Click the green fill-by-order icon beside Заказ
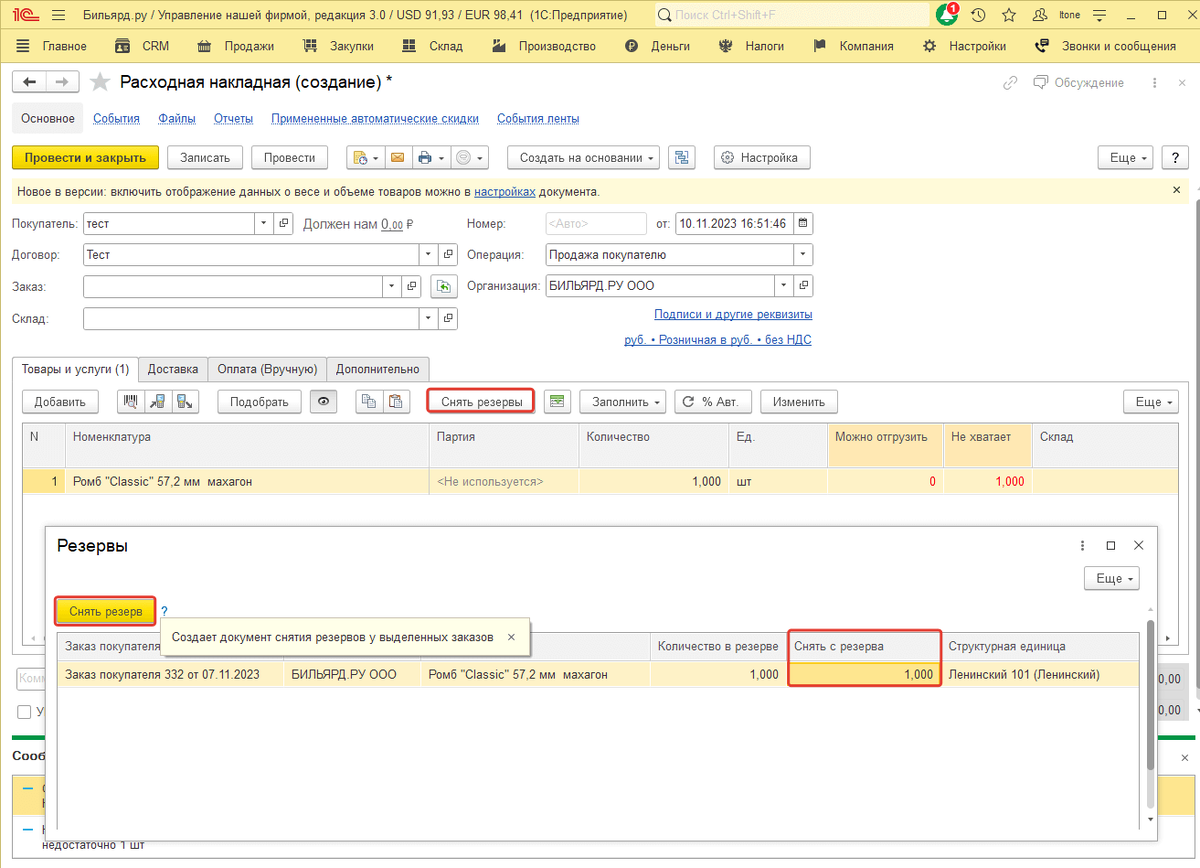Viewport: 1200px width, 868px height. (x=443, y=287)
